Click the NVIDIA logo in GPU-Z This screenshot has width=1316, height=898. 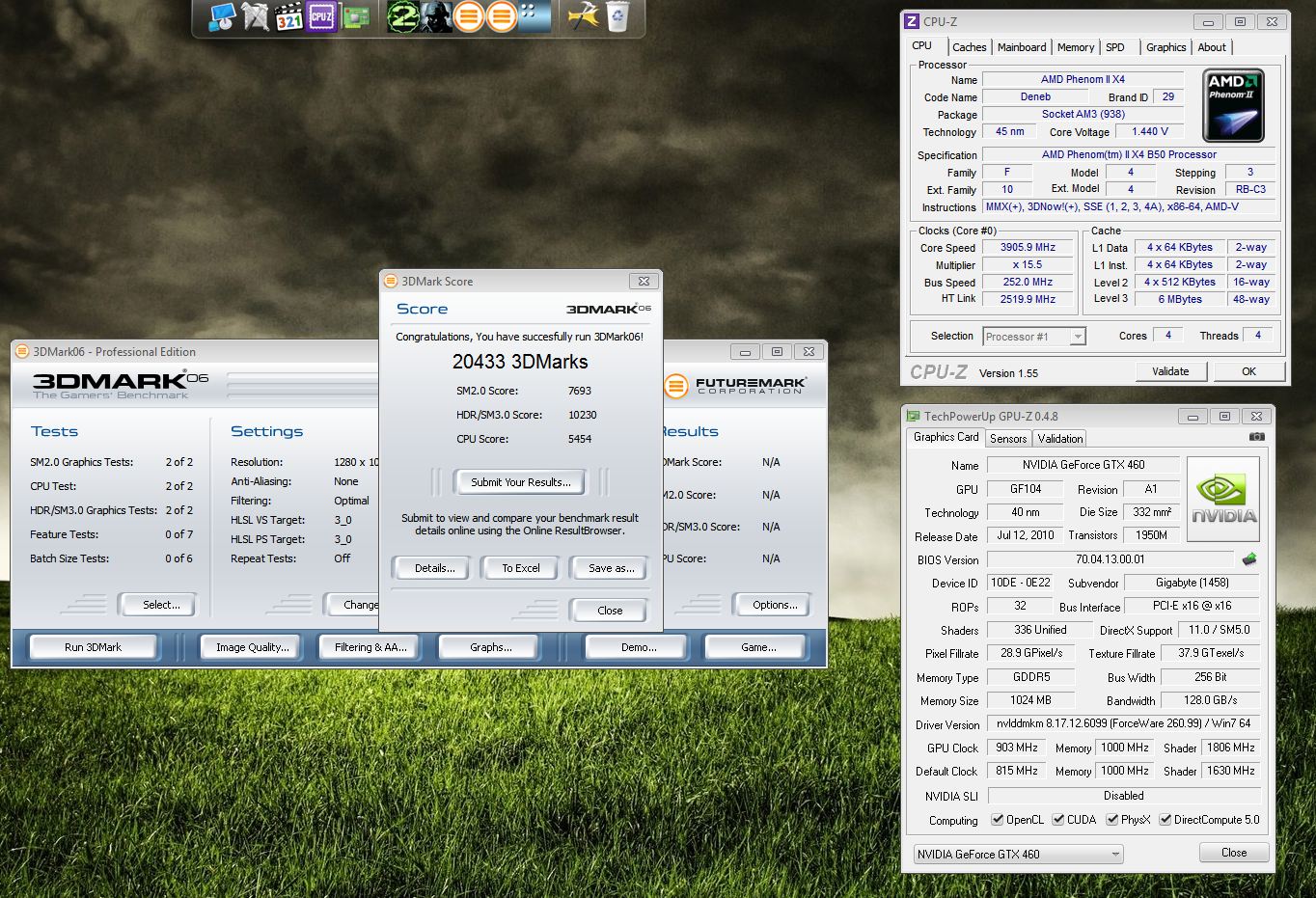[1223, 500]
